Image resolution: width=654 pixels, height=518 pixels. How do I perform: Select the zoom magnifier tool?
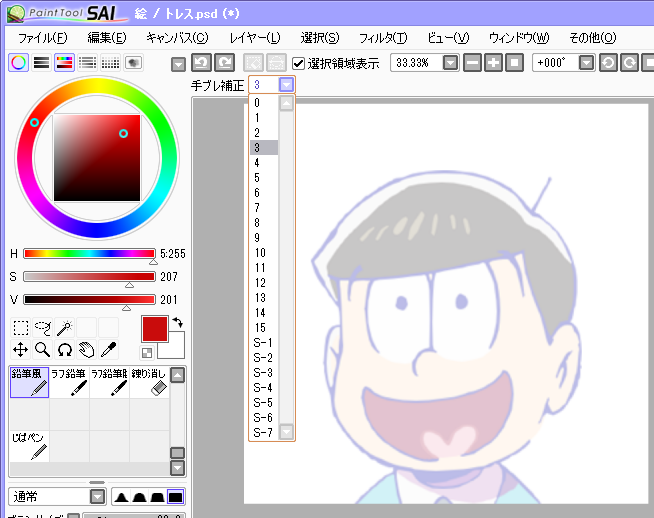point(43,350)
